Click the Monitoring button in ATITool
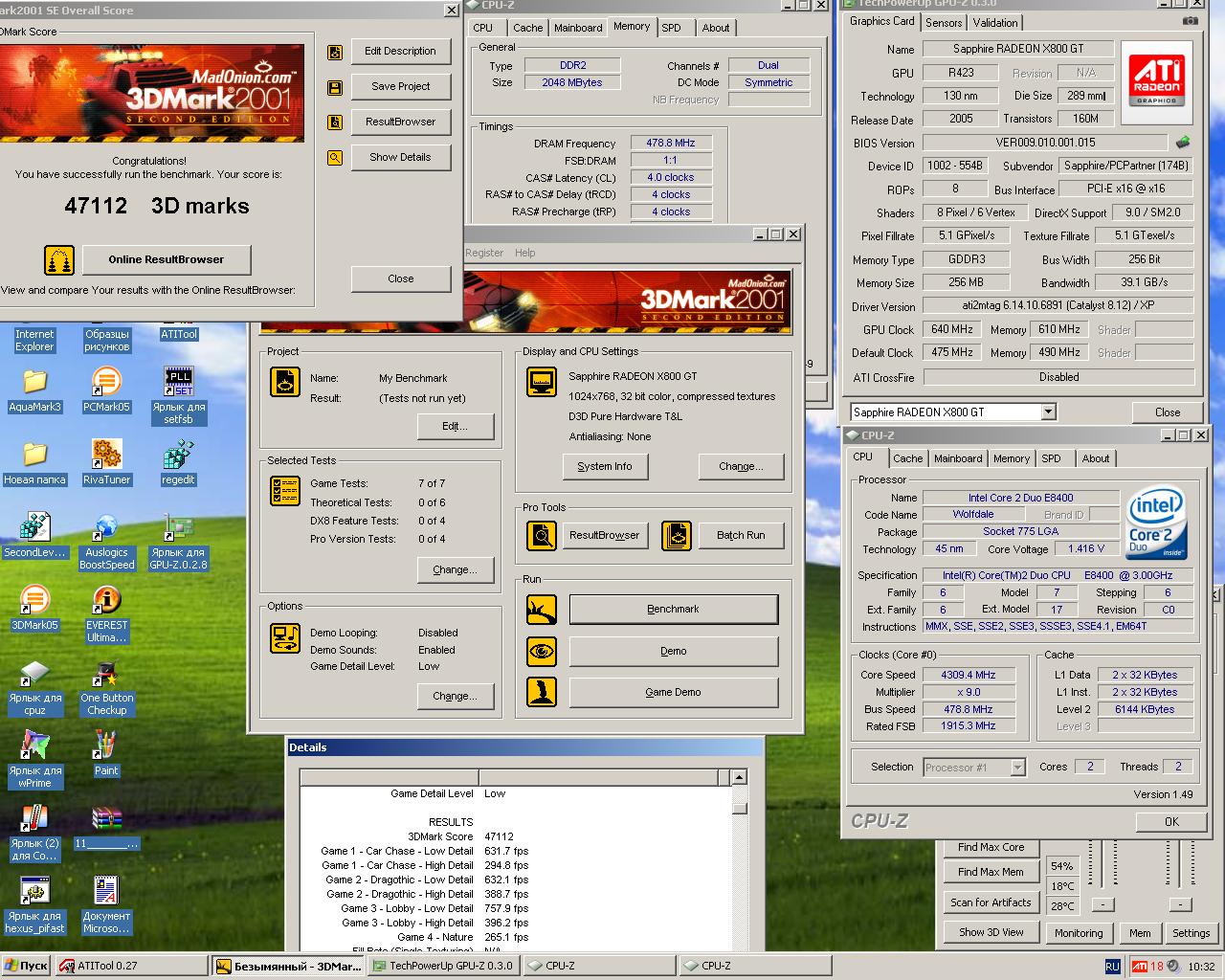The height and width of the screenshot is (980, 1225). [x=1079, y=933]
